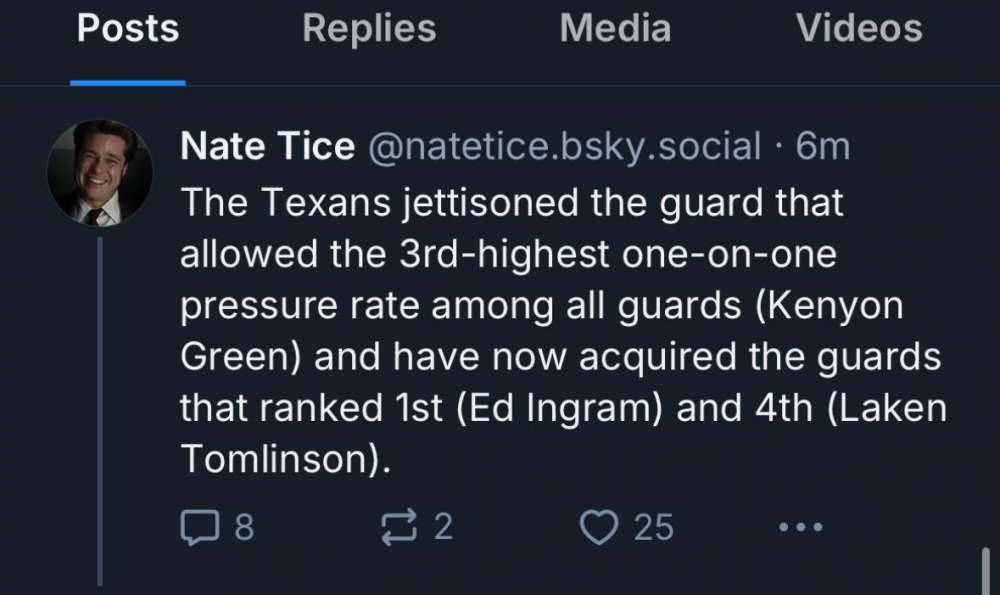The width and height of the screenshot is (1000, 595).
Task: Click the repost count number 2
Action: (x=443, y=527)
